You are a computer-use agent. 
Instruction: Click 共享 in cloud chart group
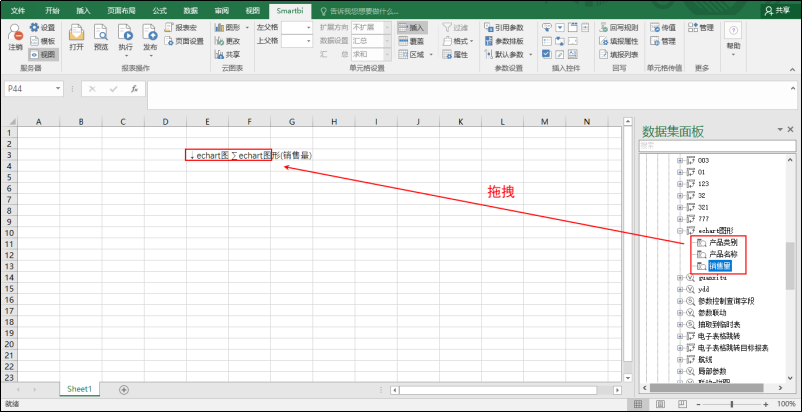click(x=228, y=54)
